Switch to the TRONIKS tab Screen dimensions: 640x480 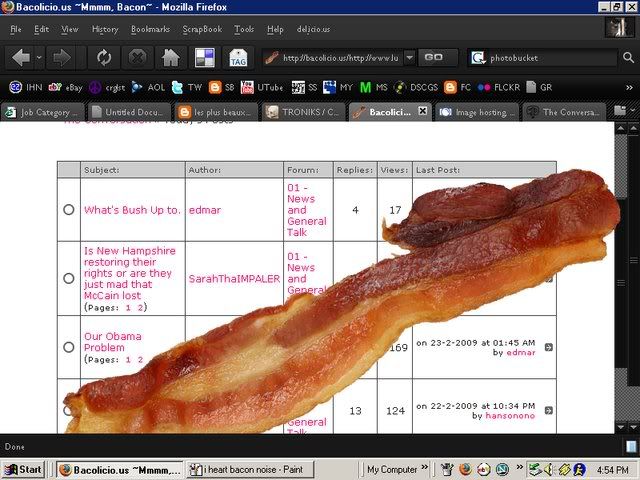303,112
